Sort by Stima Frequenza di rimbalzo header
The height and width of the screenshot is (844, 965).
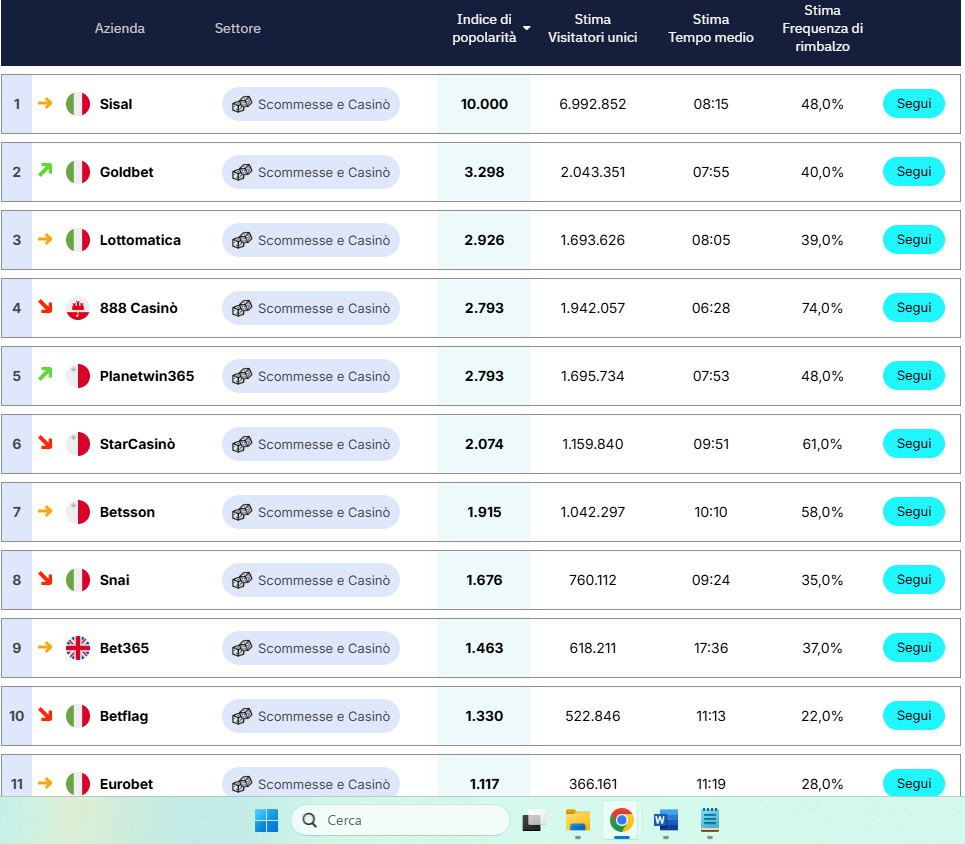pyautogui.click(x=822, y=28)
